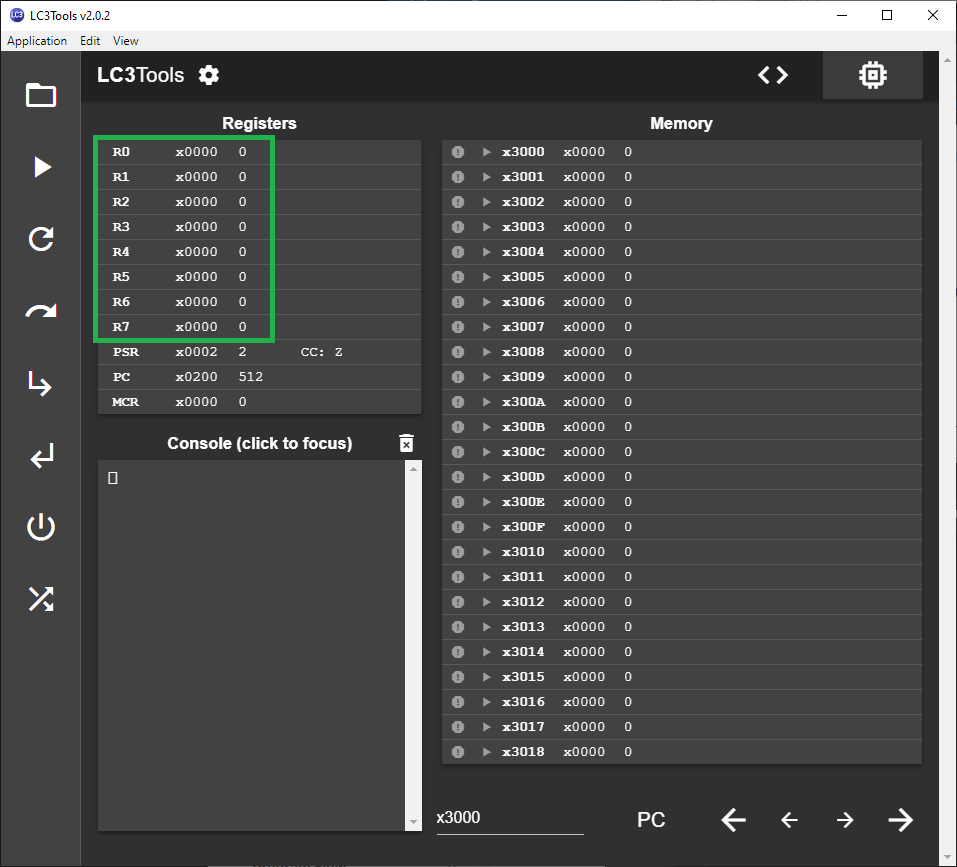Set PC to x3014 using its arrow
Screen dimensions: 957x867
point(486,652)
